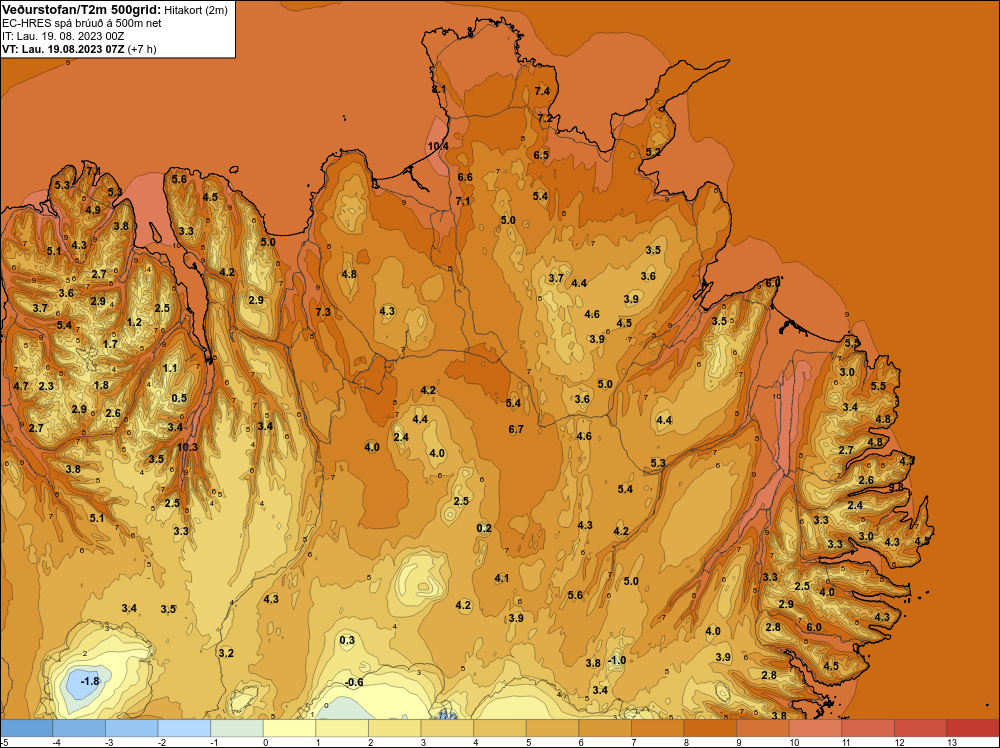1000x748 pixels.
Task: Pick the pale yellow legend swatch between 0 and 1
Action: point(289,728)
